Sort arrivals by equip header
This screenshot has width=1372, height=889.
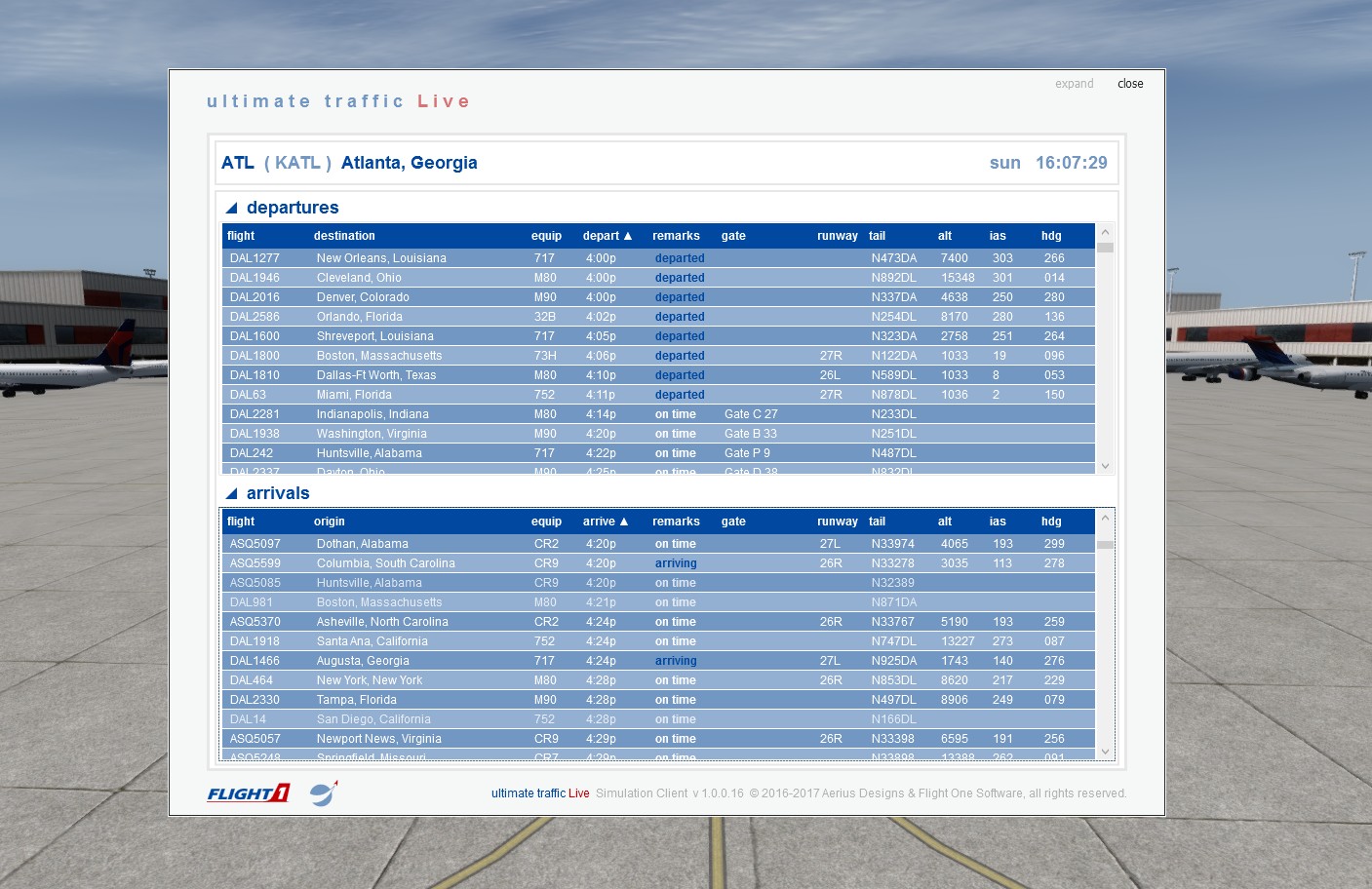[546, 522]
